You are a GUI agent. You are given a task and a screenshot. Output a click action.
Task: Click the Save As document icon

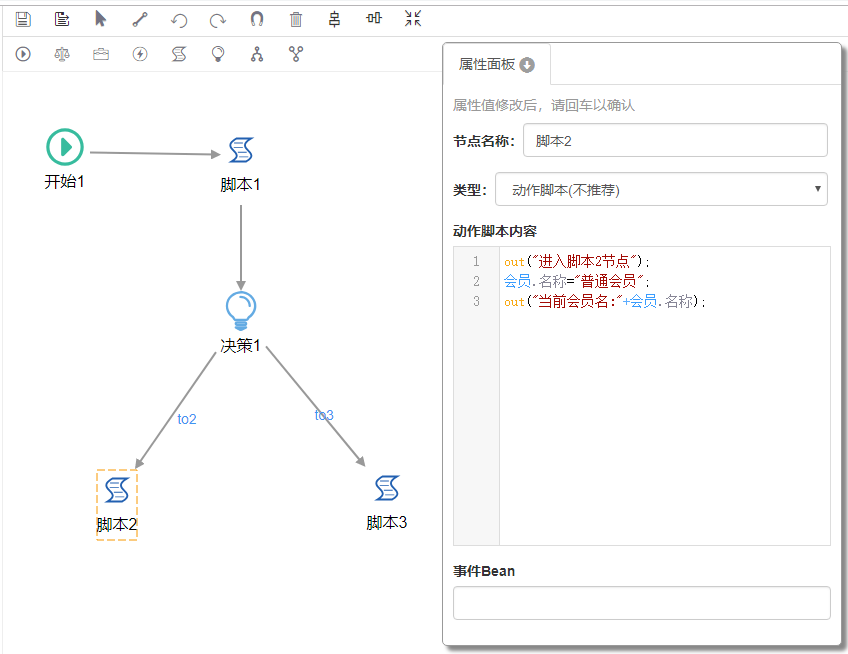coord(62,19)
